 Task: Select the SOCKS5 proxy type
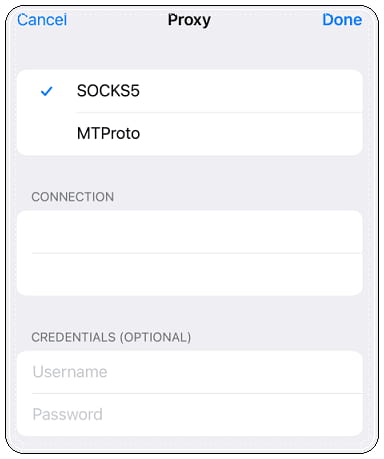[x=189, y=91]
